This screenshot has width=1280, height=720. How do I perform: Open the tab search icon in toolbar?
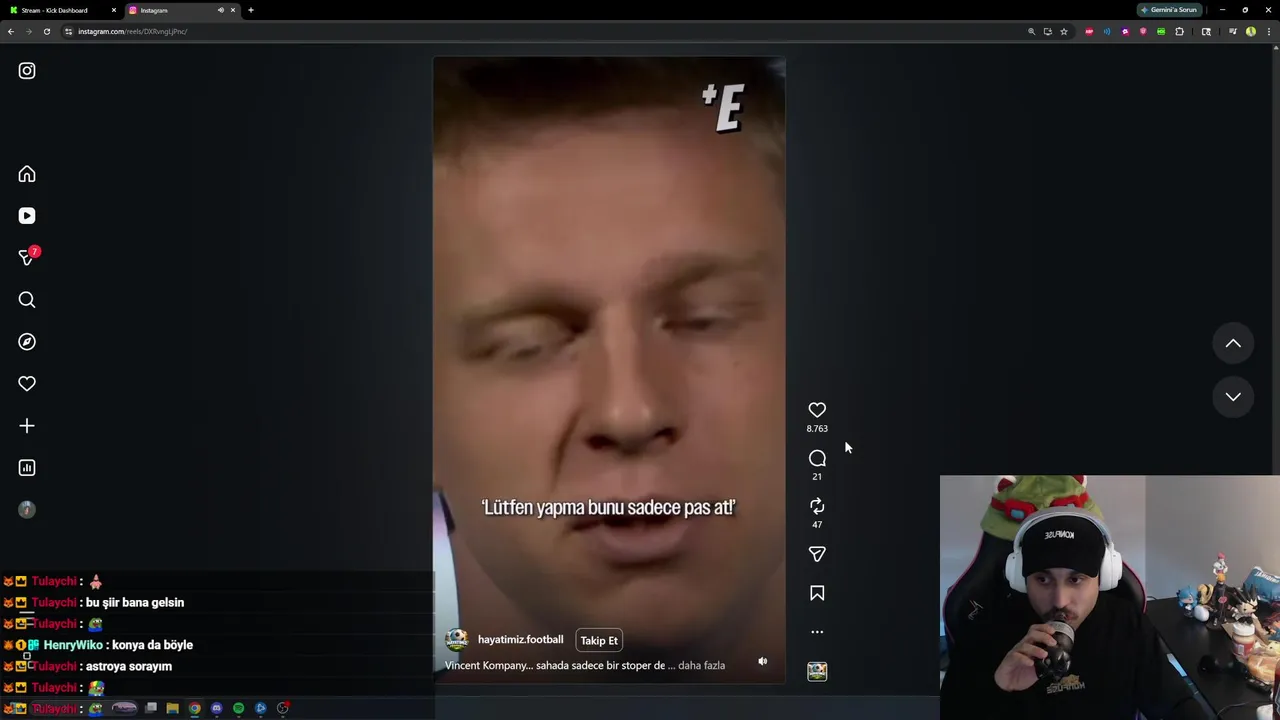[1206, 31]
